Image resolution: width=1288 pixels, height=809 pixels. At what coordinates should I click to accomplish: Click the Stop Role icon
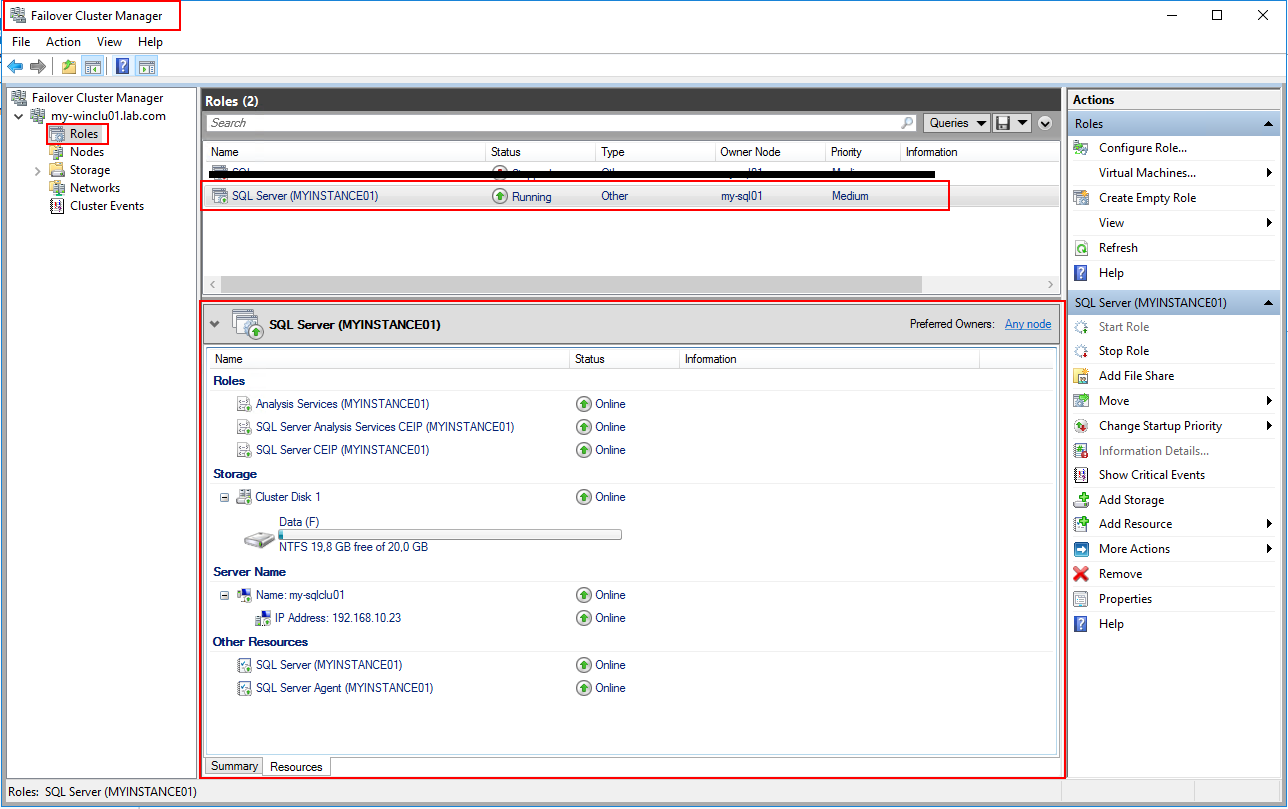1081,351
